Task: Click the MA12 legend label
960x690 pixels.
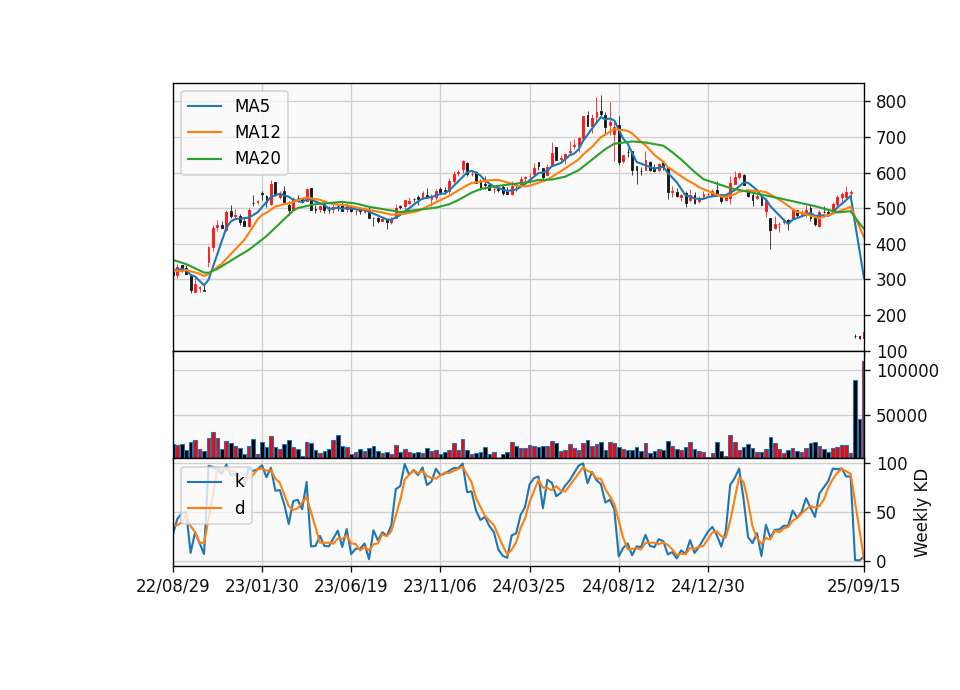Action: (257, 132)
